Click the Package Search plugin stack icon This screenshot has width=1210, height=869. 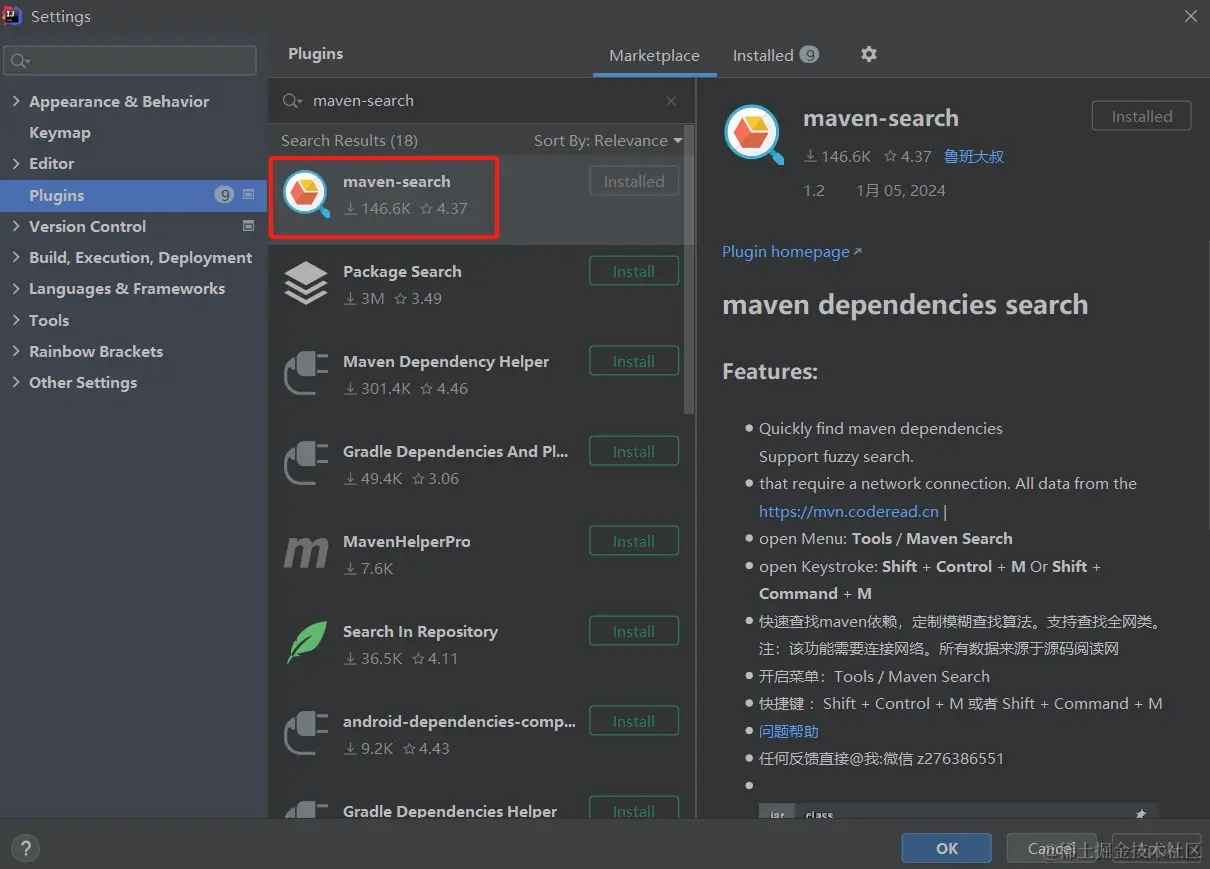point(306,283)
